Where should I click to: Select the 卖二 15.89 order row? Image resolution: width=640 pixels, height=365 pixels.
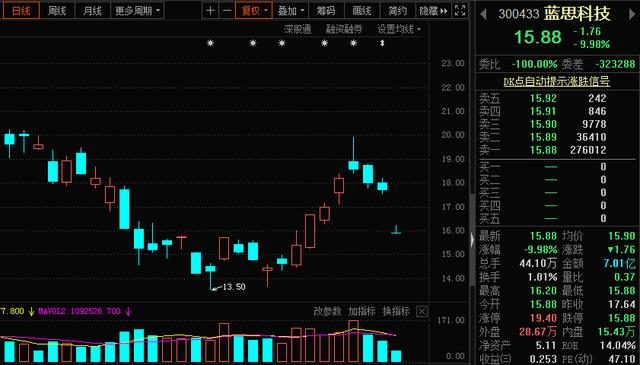pyautogui.click(x=558, y=137)
